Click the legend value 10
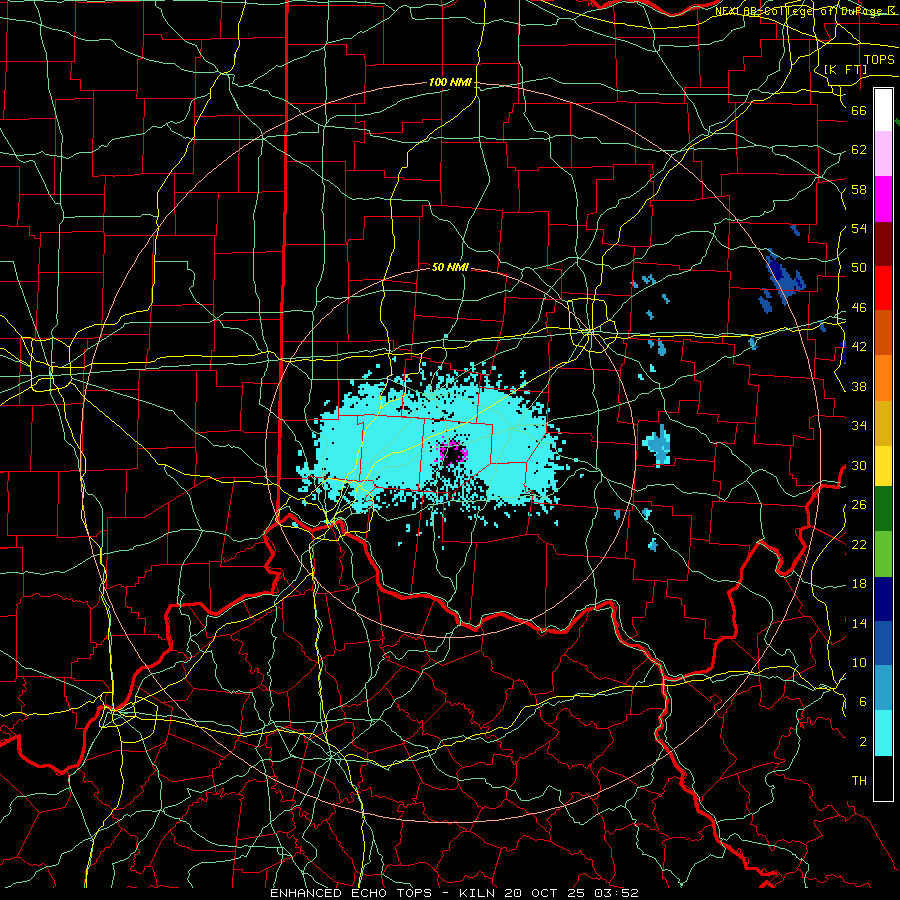The height and width of the screenshot is (900, 900). pyautogui.click(x=859, y=662)
